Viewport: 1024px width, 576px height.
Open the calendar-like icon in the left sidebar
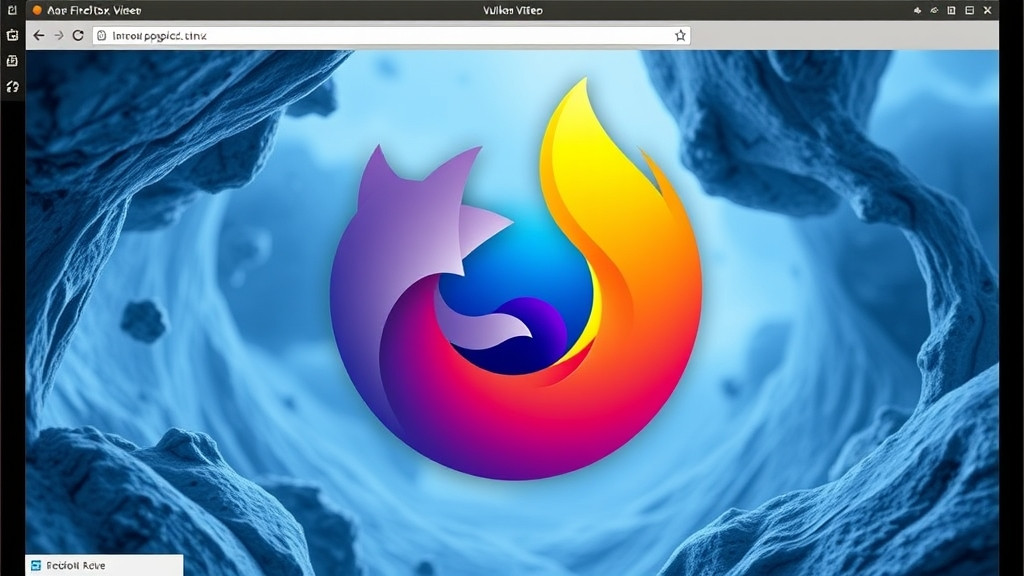[12, 35]
